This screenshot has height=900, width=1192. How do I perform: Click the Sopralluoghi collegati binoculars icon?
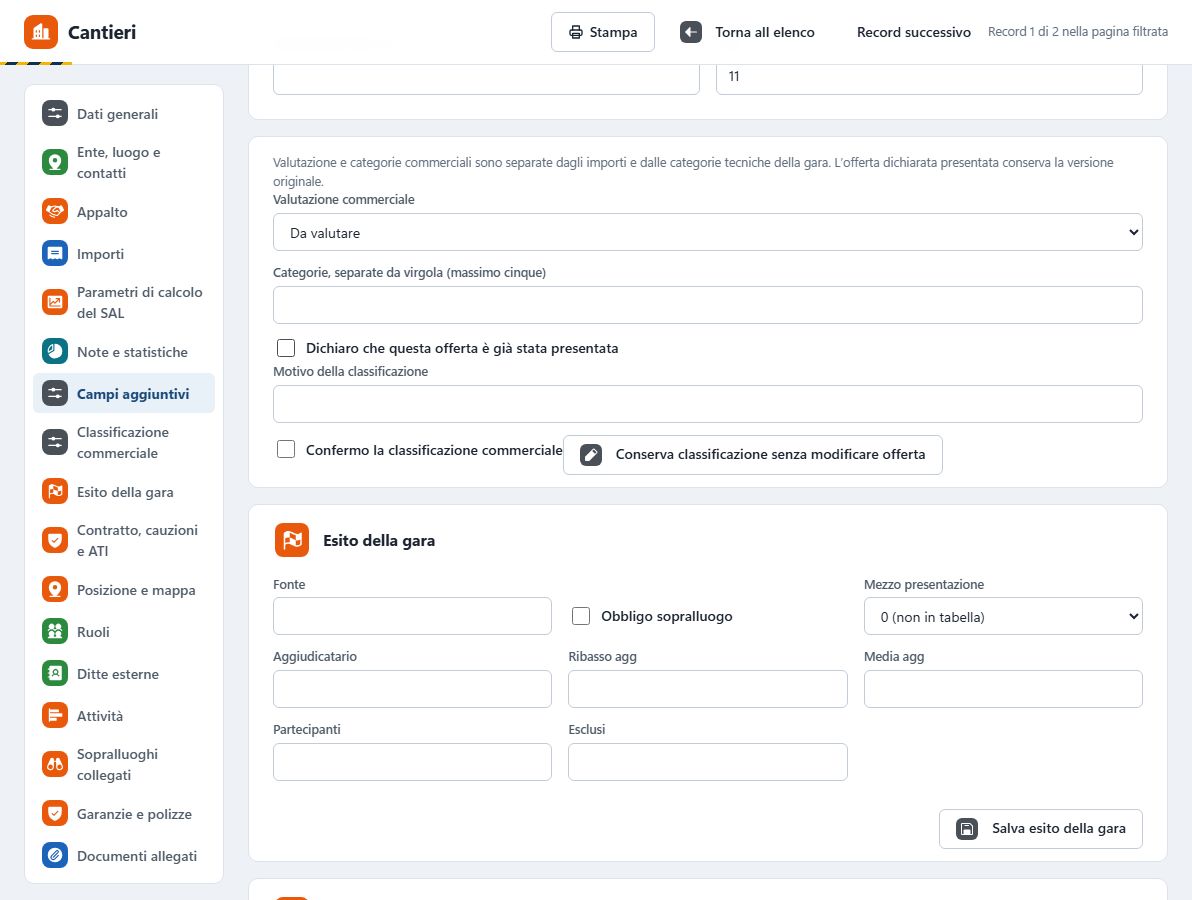point(55,765)
